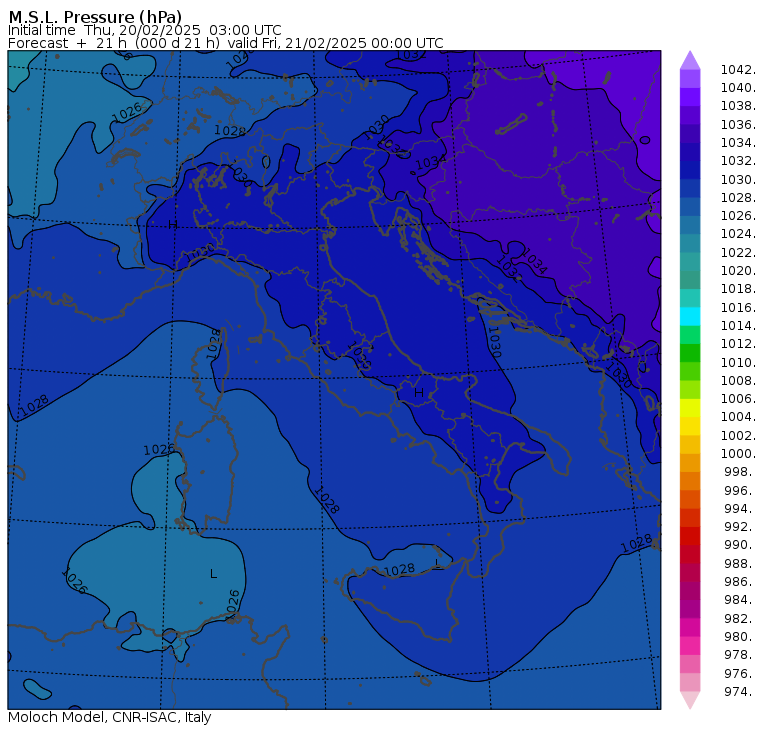
Task: Click the 1028 contour label north of Sicily
Action: click(399, 570)
